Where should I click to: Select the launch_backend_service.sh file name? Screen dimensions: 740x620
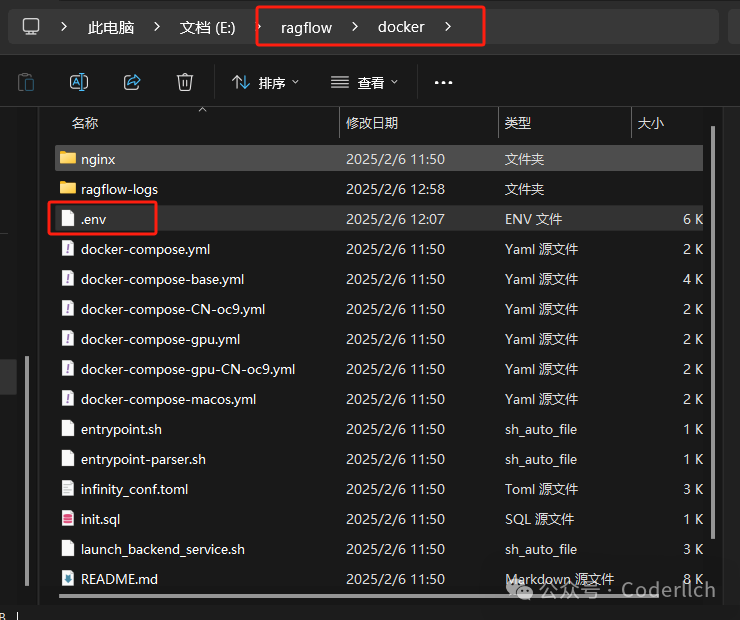tap(163, 550)
